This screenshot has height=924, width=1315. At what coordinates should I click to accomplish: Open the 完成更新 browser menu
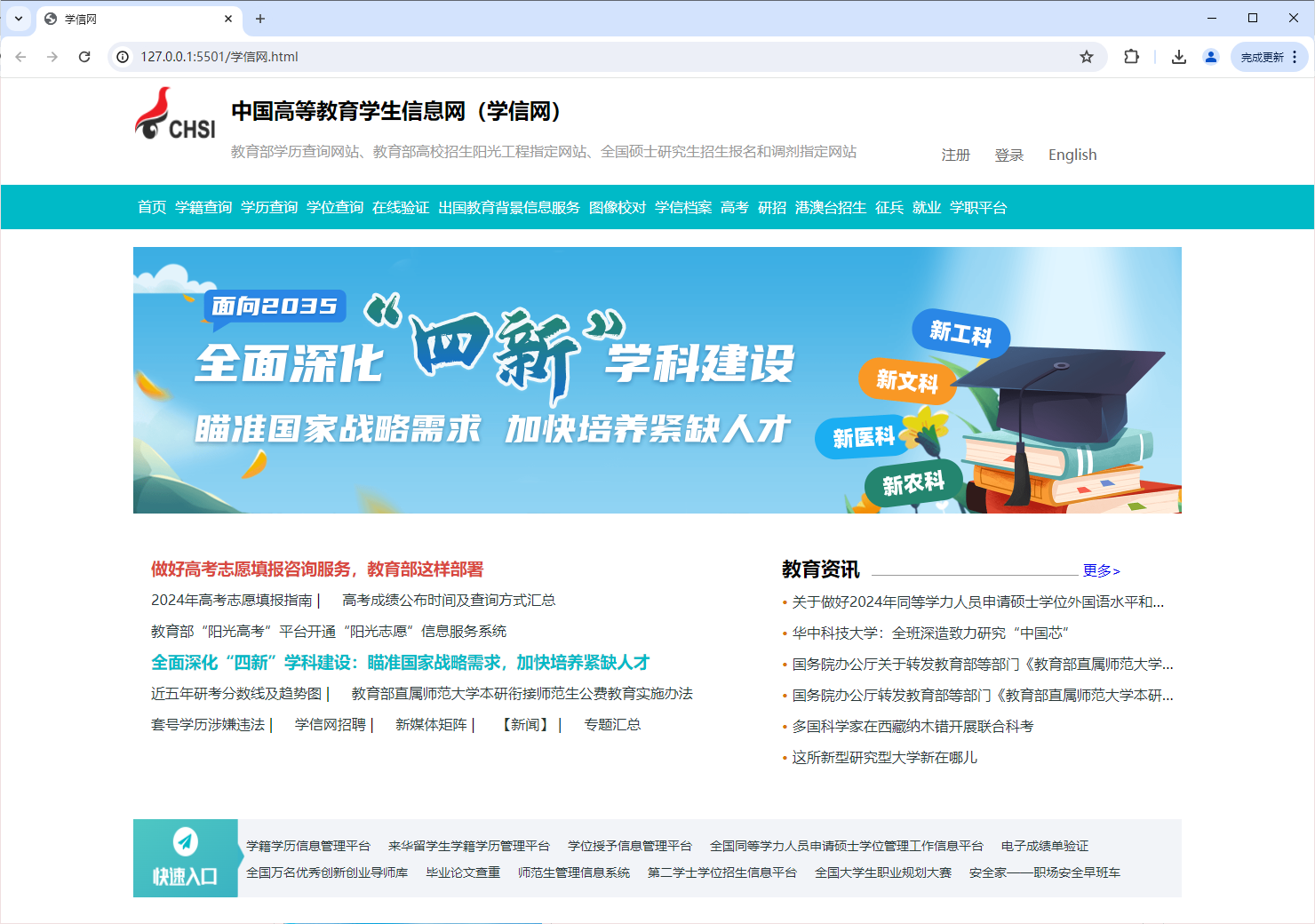[1270, 57]
